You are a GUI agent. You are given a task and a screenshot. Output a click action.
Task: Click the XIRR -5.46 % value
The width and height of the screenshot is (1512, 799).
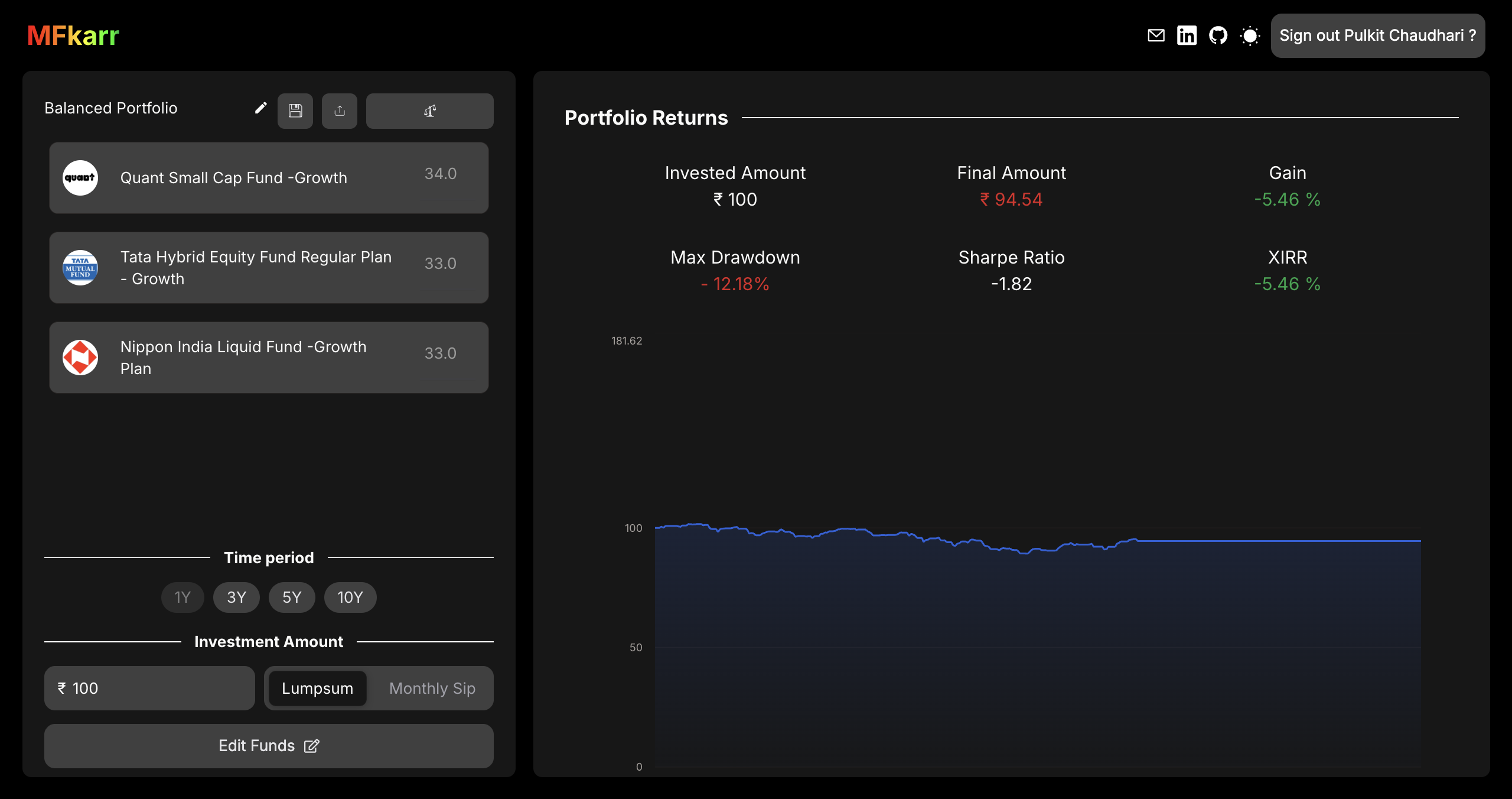click(1288, 284)
